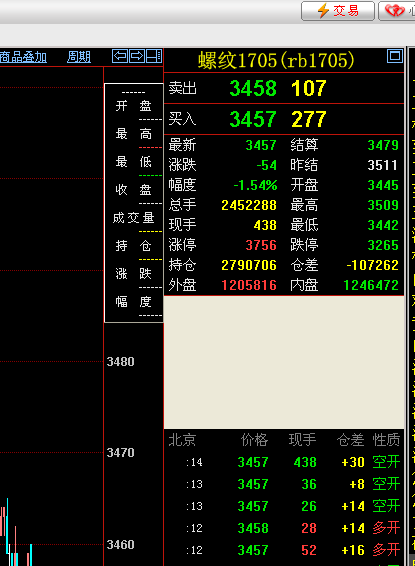This screenshot has width=415, height=566.
Task: Select the 结算 settlement value 3479
Action: 383,145
